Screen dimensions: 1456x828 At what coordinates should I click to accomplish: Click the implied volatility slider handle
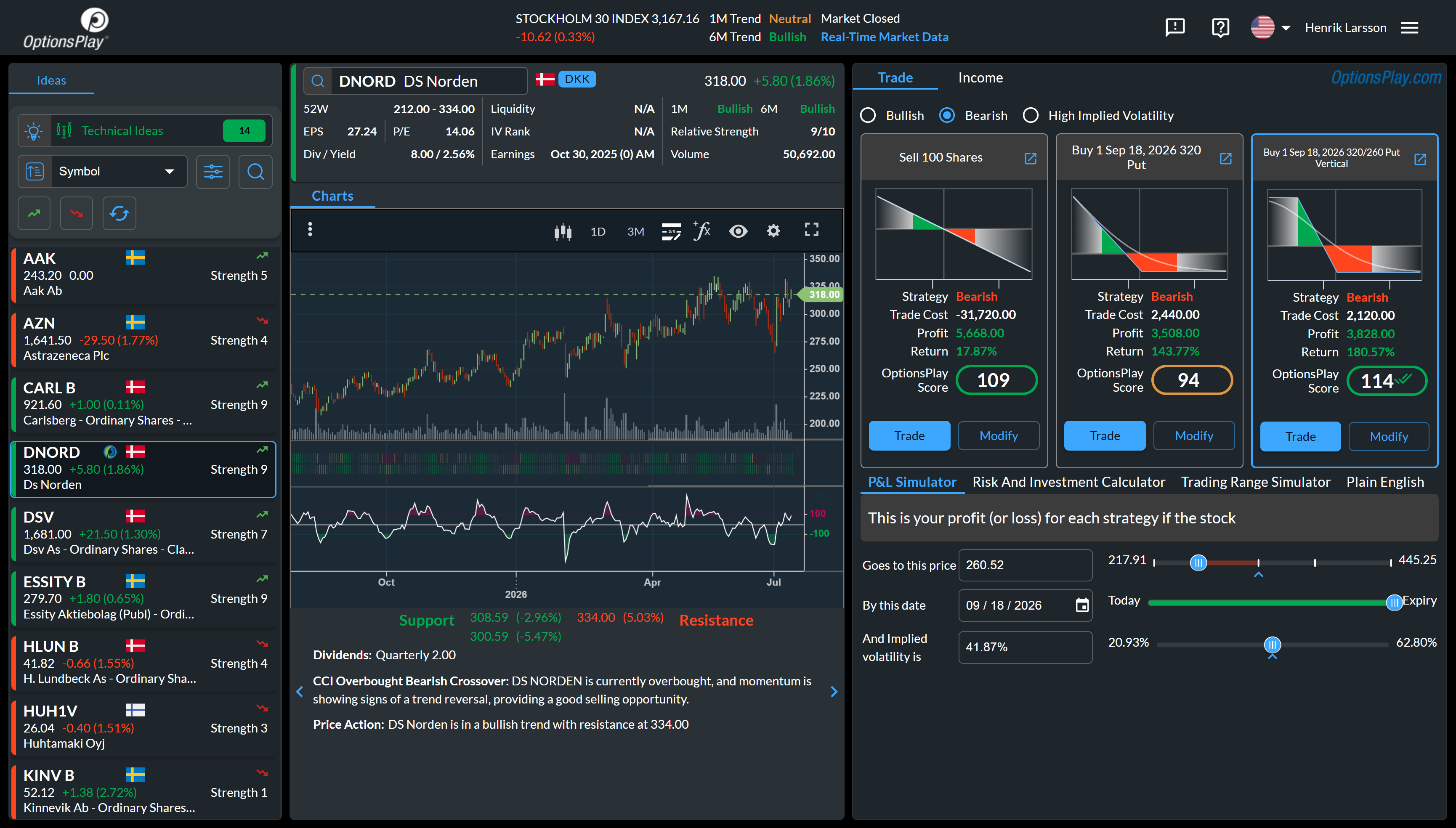[x=1272, y=645]
